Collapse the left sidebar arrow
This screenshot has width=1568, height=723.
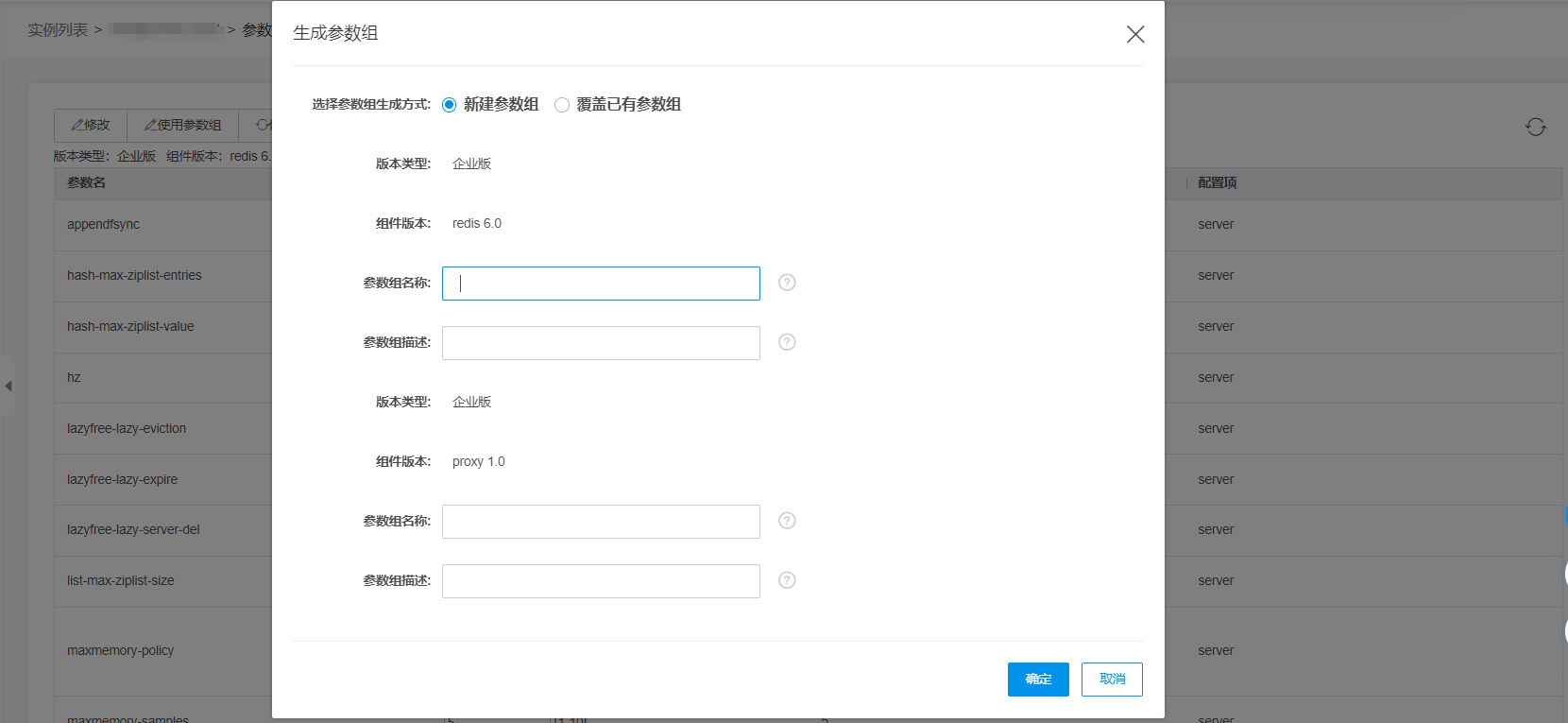[x=9, y=386]
